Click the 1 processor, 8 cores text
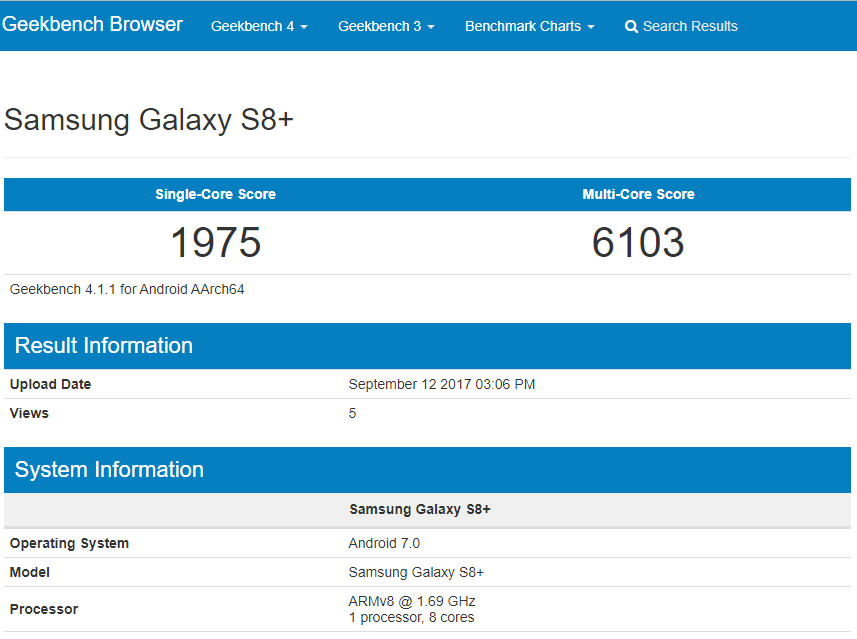Viewport: 857px width, 639px height. 411,617
